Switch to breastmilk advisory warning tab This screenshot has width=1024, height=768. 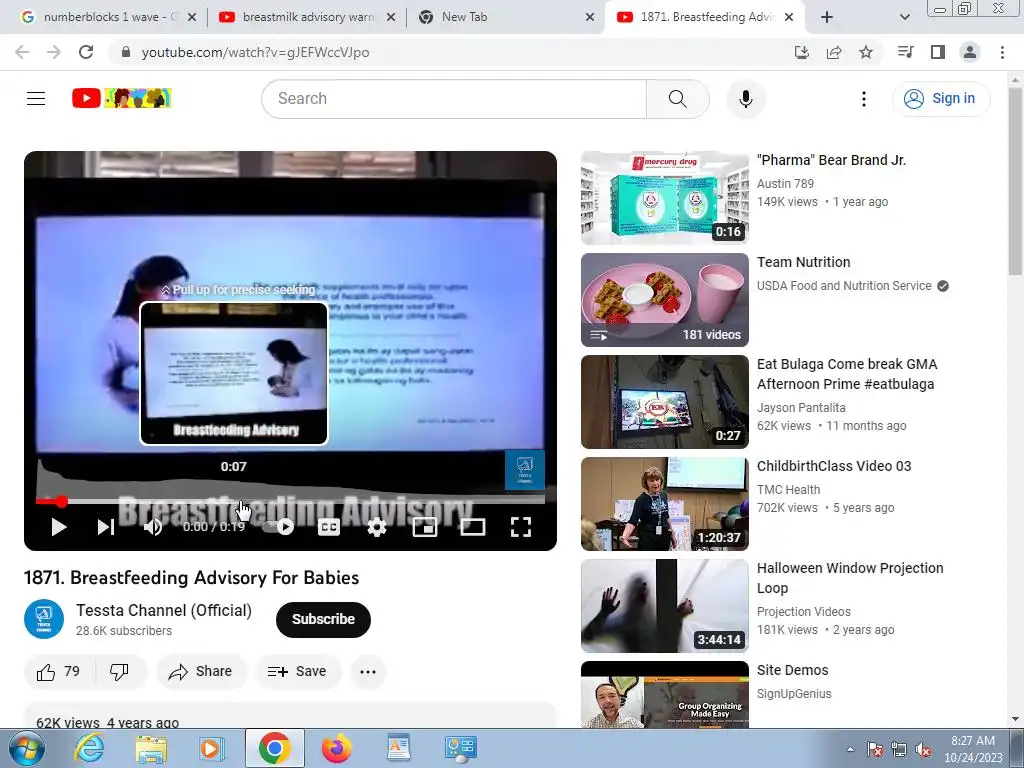tap(307, 17)
